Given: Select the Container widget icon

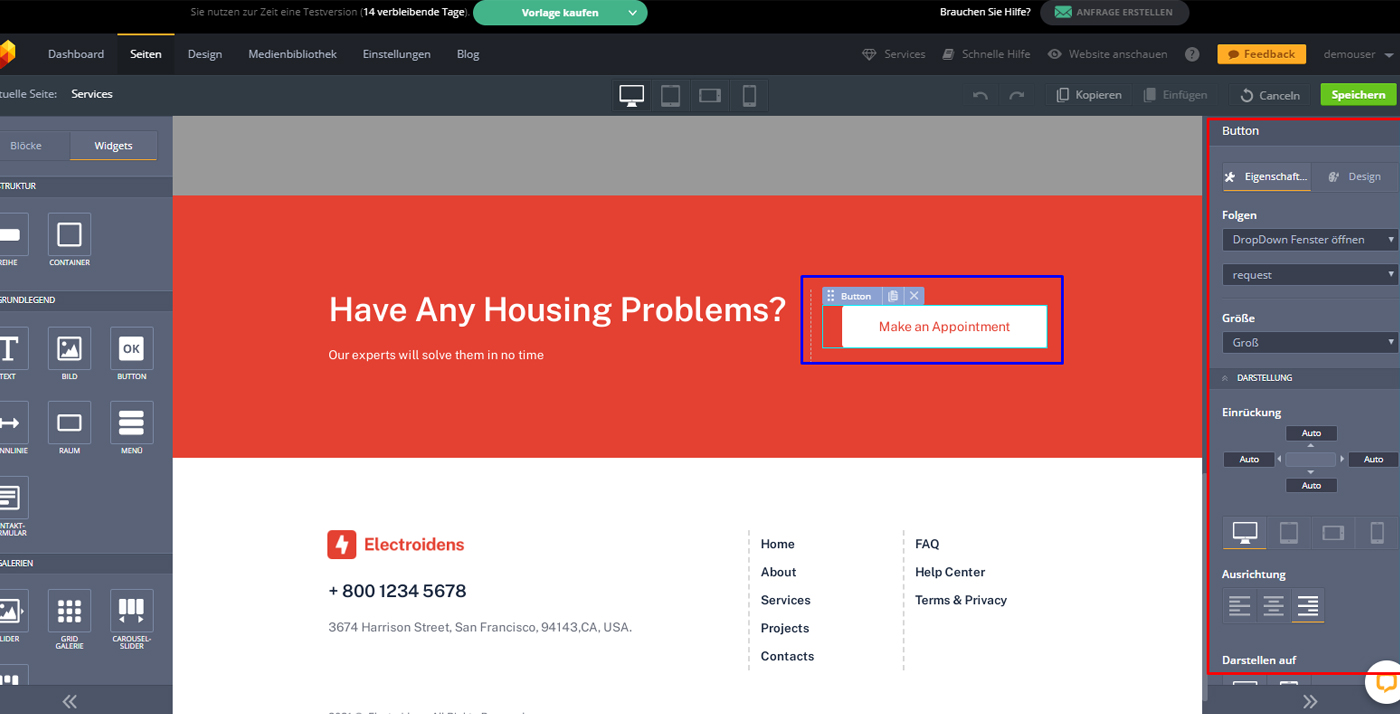Looking at the screenshot, I should pos(69,235).
